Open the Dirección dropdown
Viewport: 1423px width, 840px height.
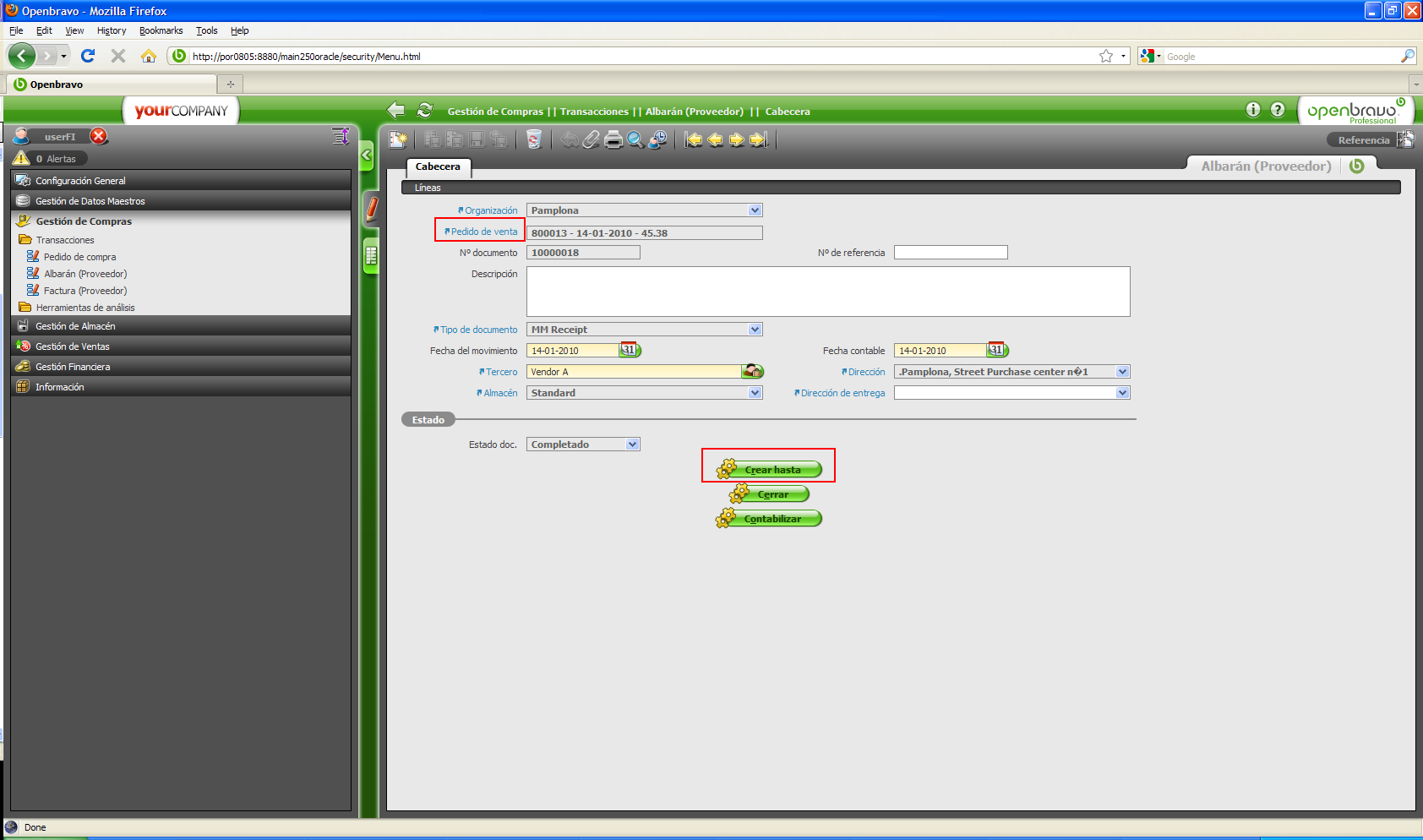tap(1123, 372)
